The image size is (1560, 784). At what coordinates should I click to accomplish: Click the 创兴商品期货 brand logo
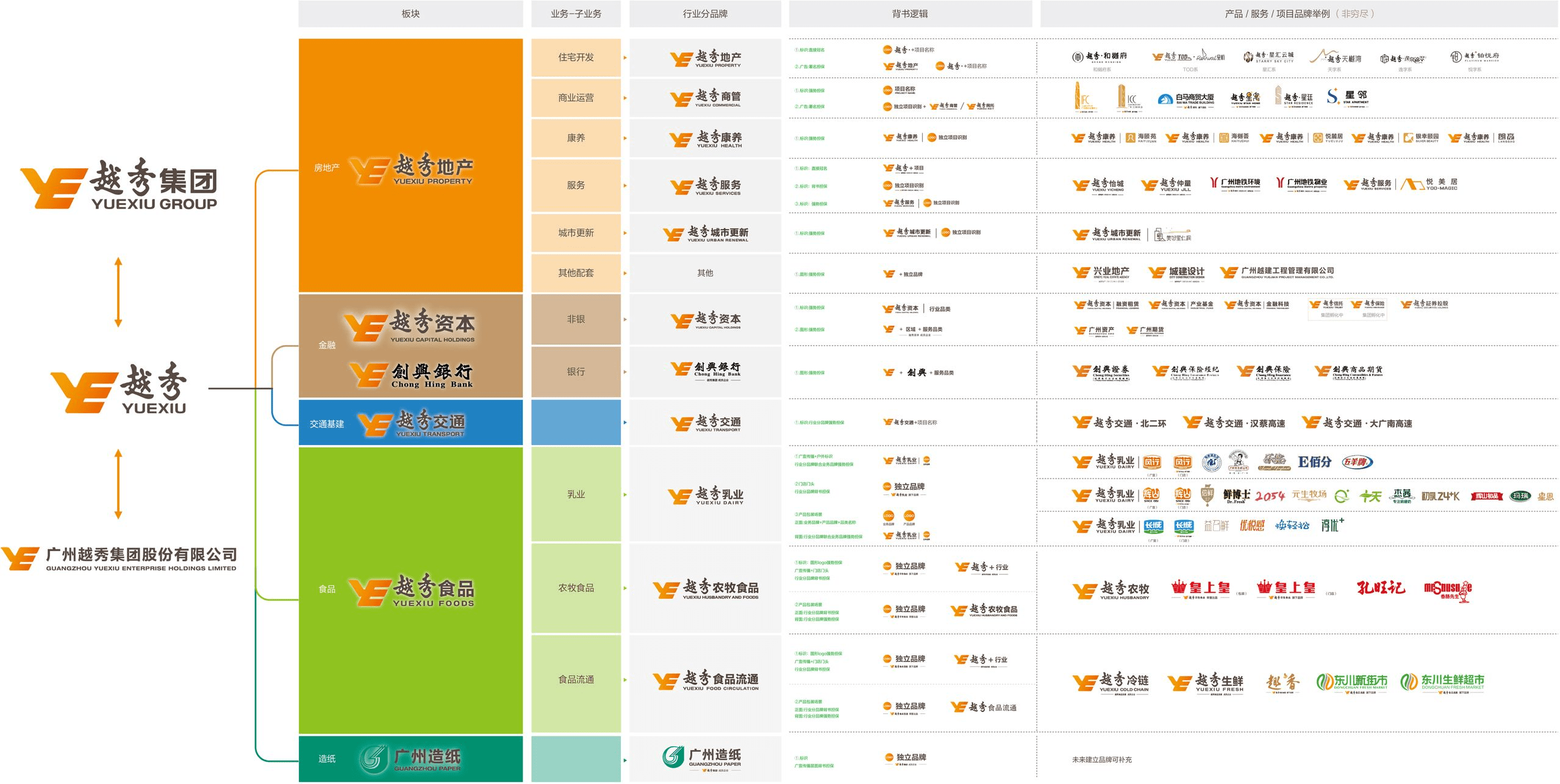[x=1349, y=371]
